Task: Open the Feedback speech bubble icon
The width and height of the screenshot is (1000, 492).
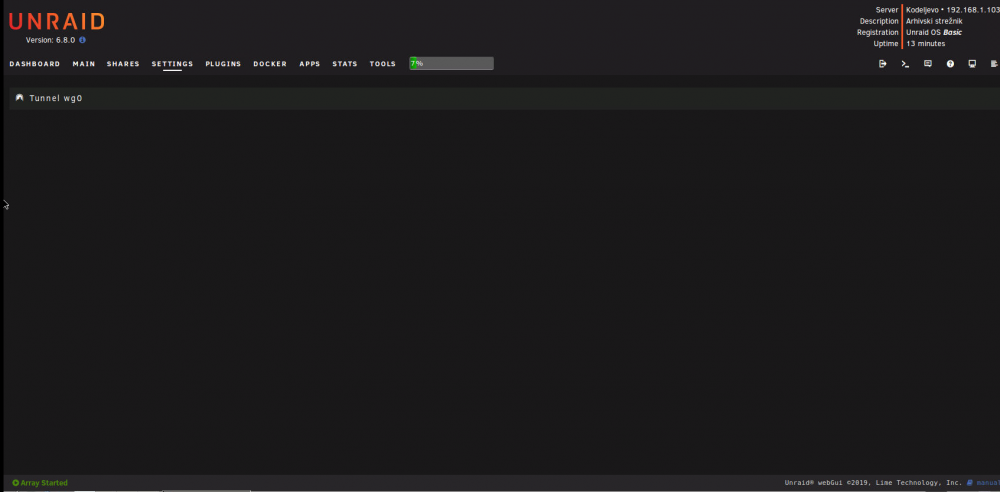Action: pyautogui.click(x=928, y=64)
